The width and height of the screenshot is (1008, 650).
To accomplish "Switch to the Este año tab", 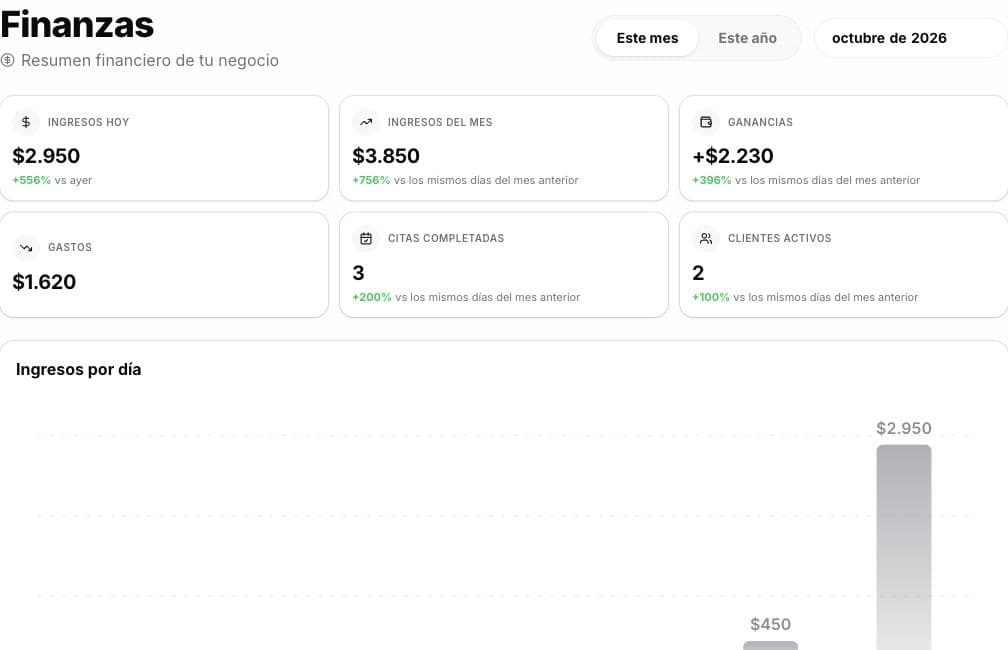I will tap(747, 38).
